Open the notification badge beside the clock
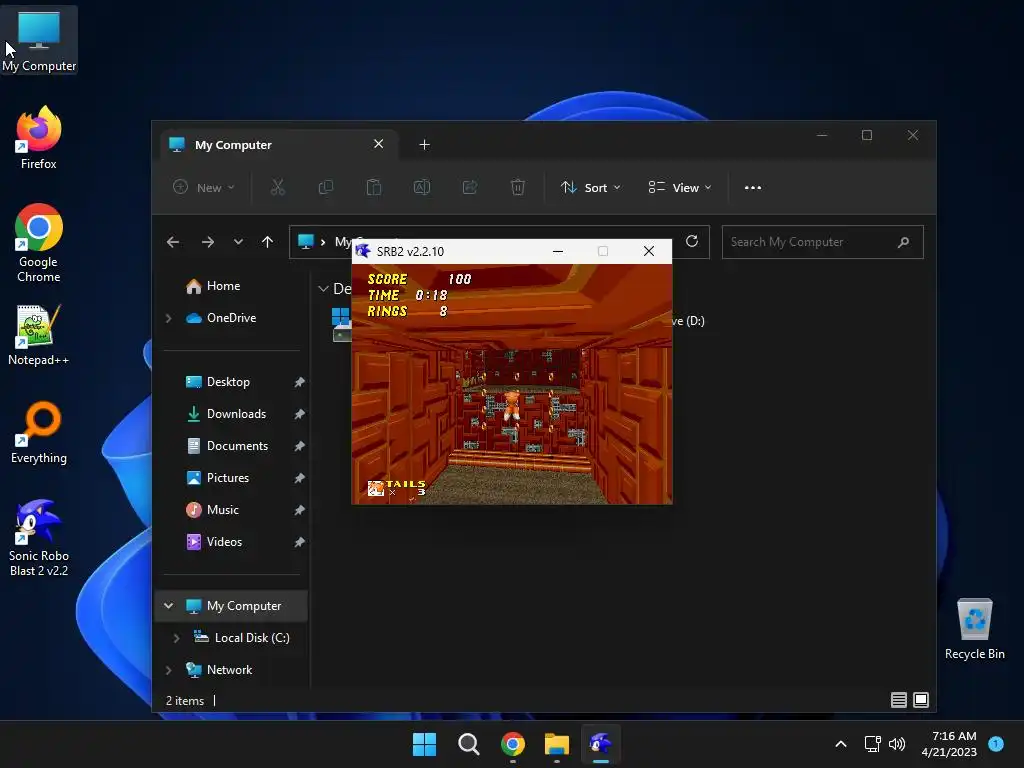This screenshot has width=1024, height=768. point(996,744)
